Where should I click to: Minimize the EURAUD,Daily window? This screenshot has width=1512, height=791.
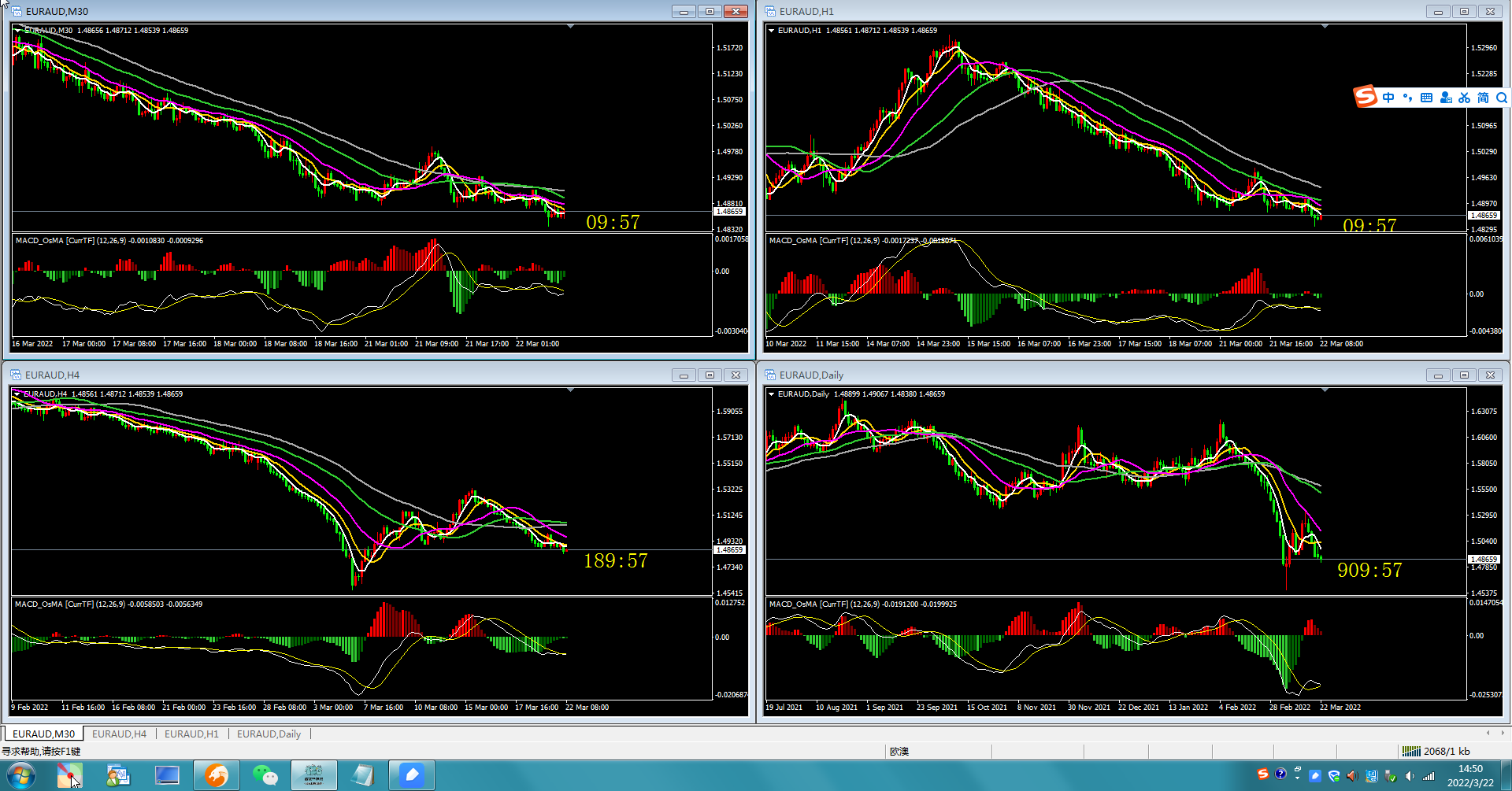click(x=1438, y=375)
